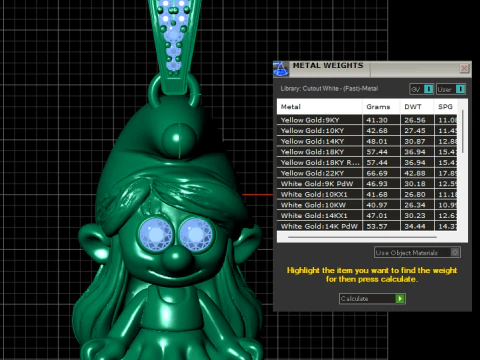Select the right eye gemstone on model
This screenshot has height=360, width=480.
pyautogui.click(x=196, y=234)
